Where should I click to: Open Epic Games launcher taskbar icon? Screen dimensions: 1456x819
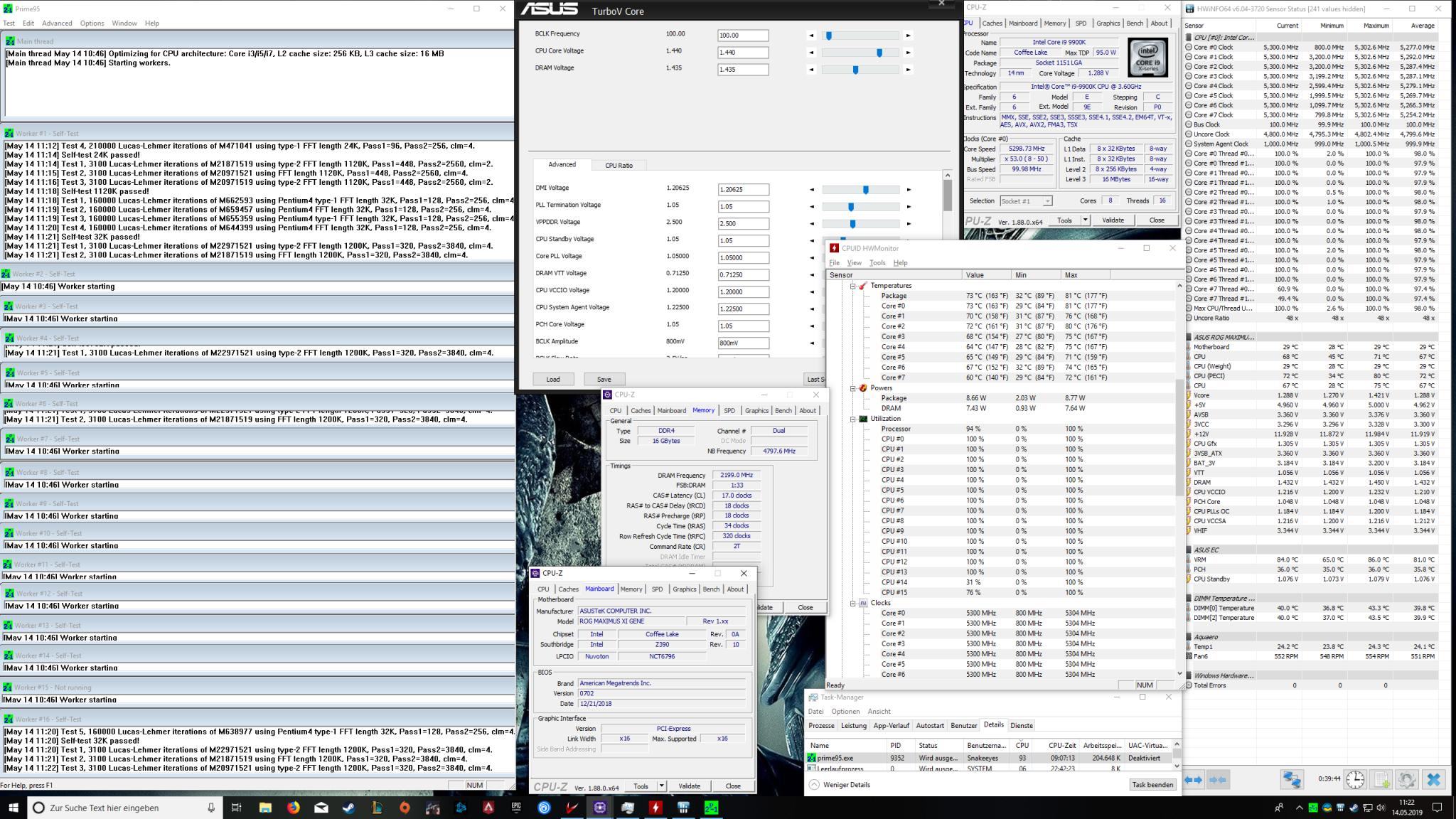pyautogui.click(x=516, y=808)
